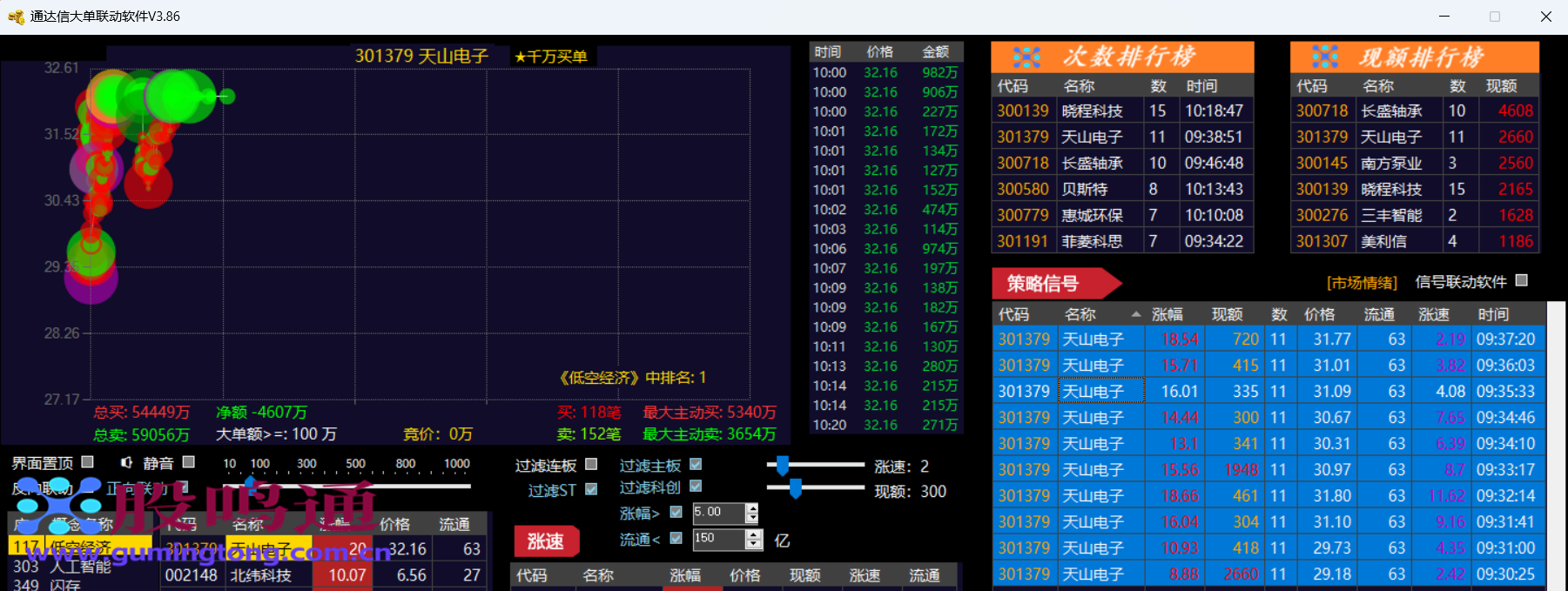
Task: Click the 现额 slider handle
Action: 795,489
